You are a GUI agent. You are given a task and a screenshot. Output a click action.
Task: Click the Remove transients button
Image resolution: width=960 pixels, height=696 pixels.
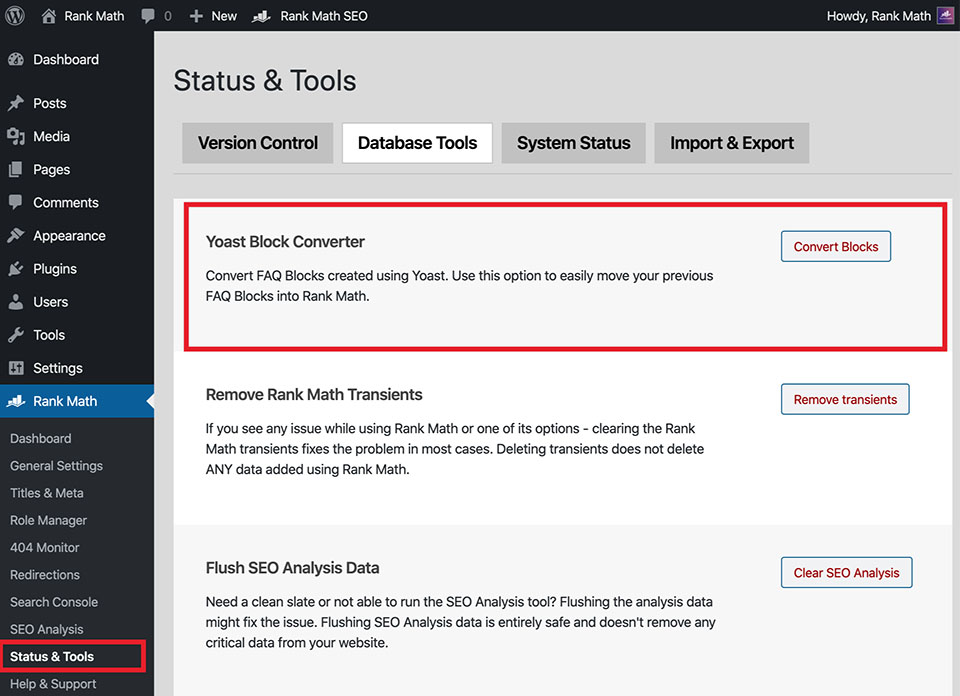pos(845,400)
